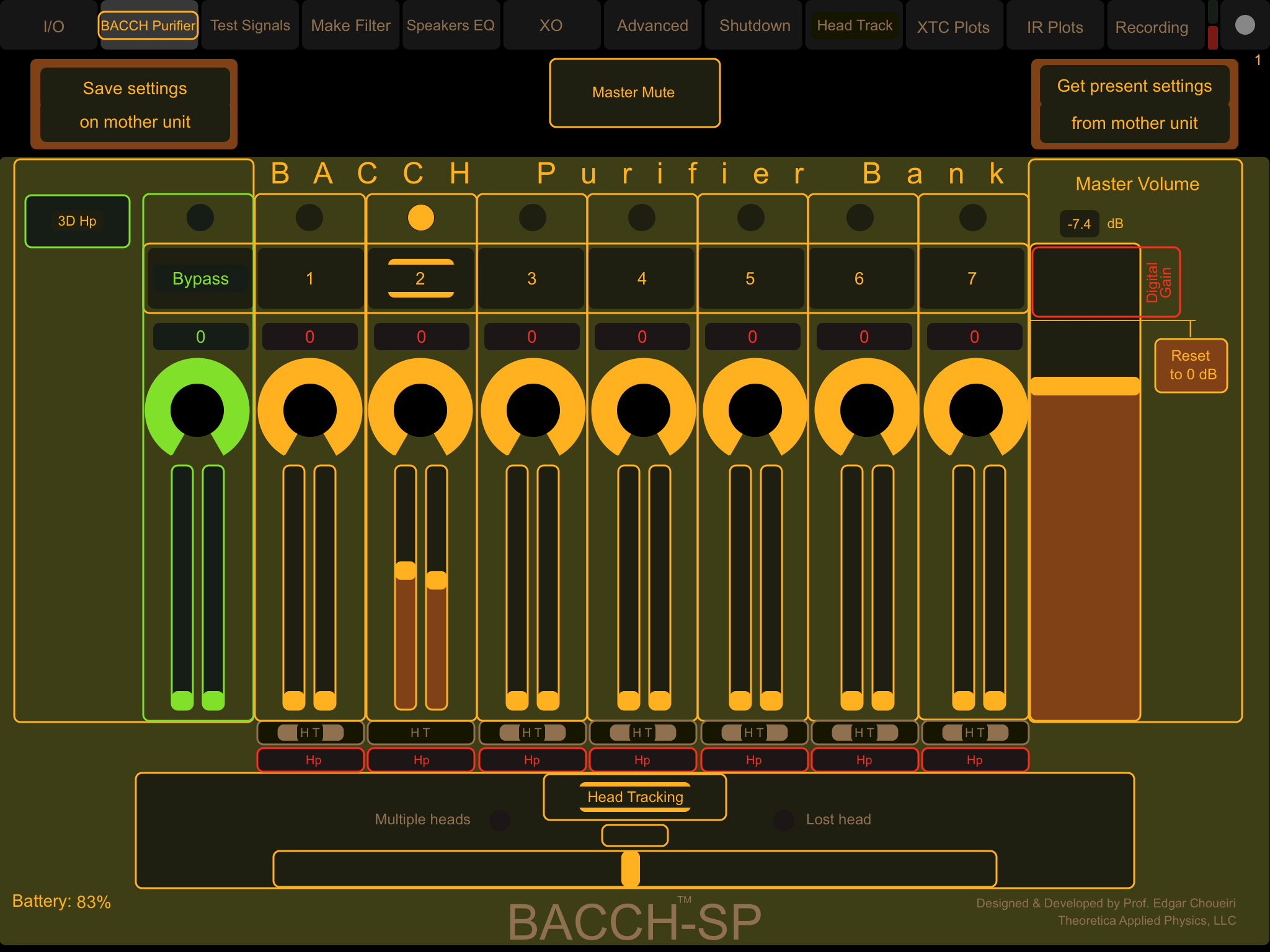
Task: Toggle Hp button under slot 3
Action: click(532, 760)
